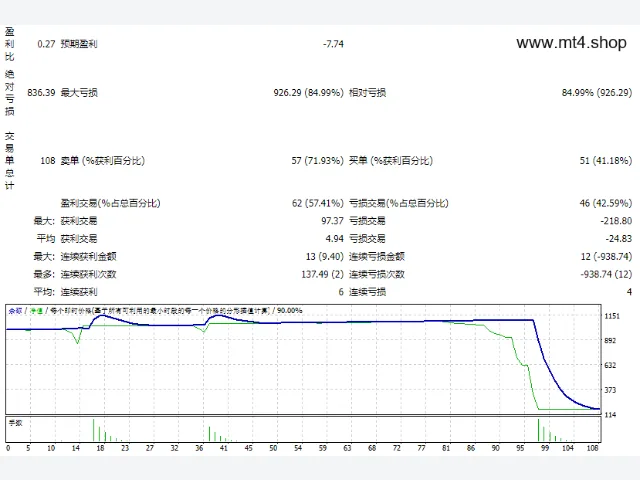The width and height of the screenshot is (640, 480).
Task: Select the maximal consecutive profit value 137.49 (2)
Action: coord(322,274)
